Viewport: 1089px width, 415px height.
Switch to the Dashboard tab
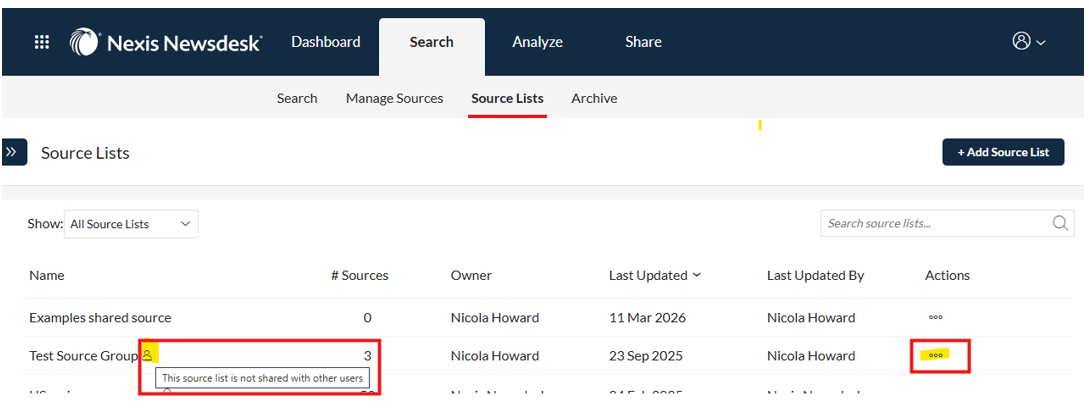(x=325, y=42)
